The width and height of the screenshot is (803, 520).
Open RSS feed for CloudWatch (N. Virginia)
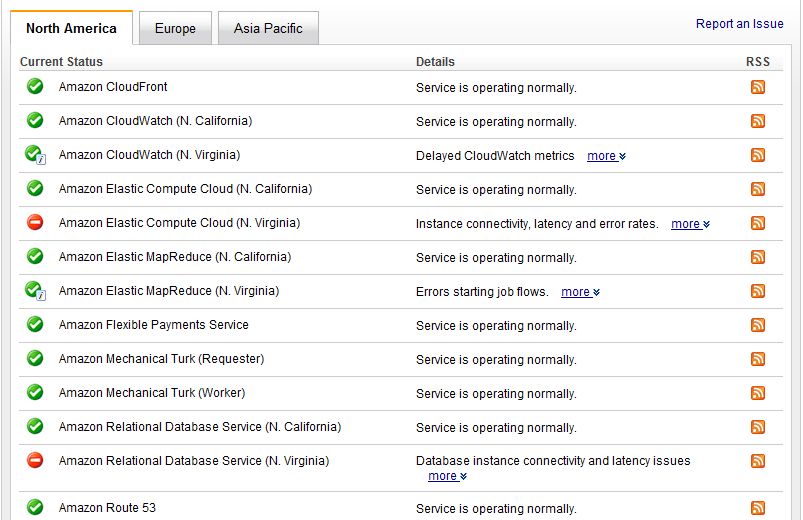[758, 156]
